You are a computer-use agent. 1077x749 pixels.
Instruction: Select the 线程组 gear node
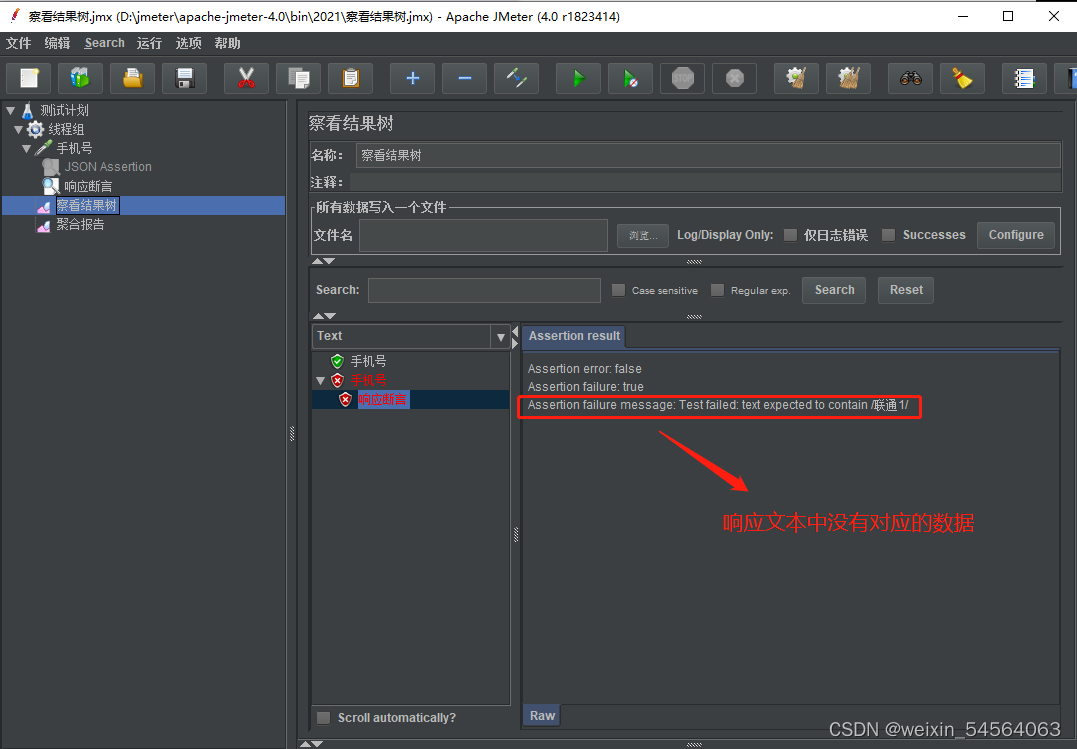click(66, 129)
